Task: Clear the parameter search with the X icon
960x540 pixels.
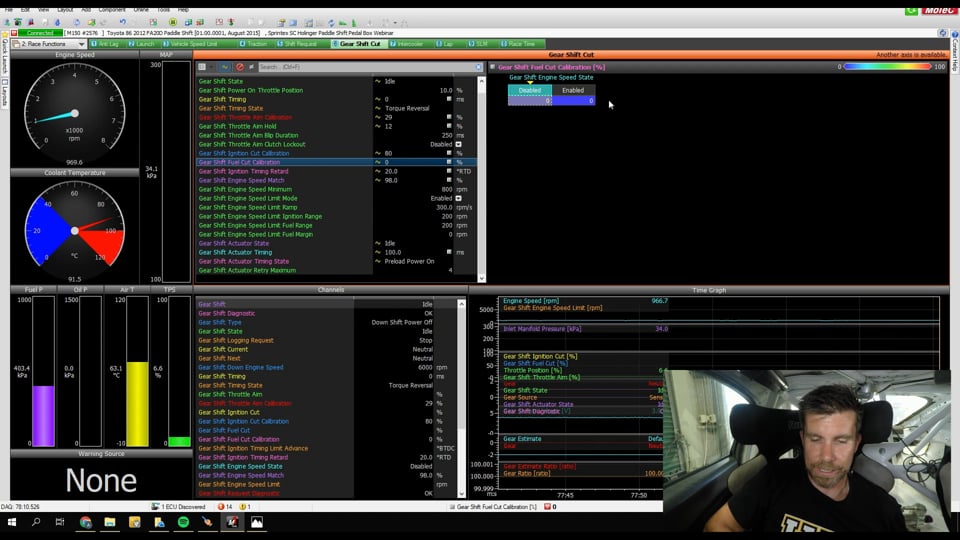Action: point(478,67)
